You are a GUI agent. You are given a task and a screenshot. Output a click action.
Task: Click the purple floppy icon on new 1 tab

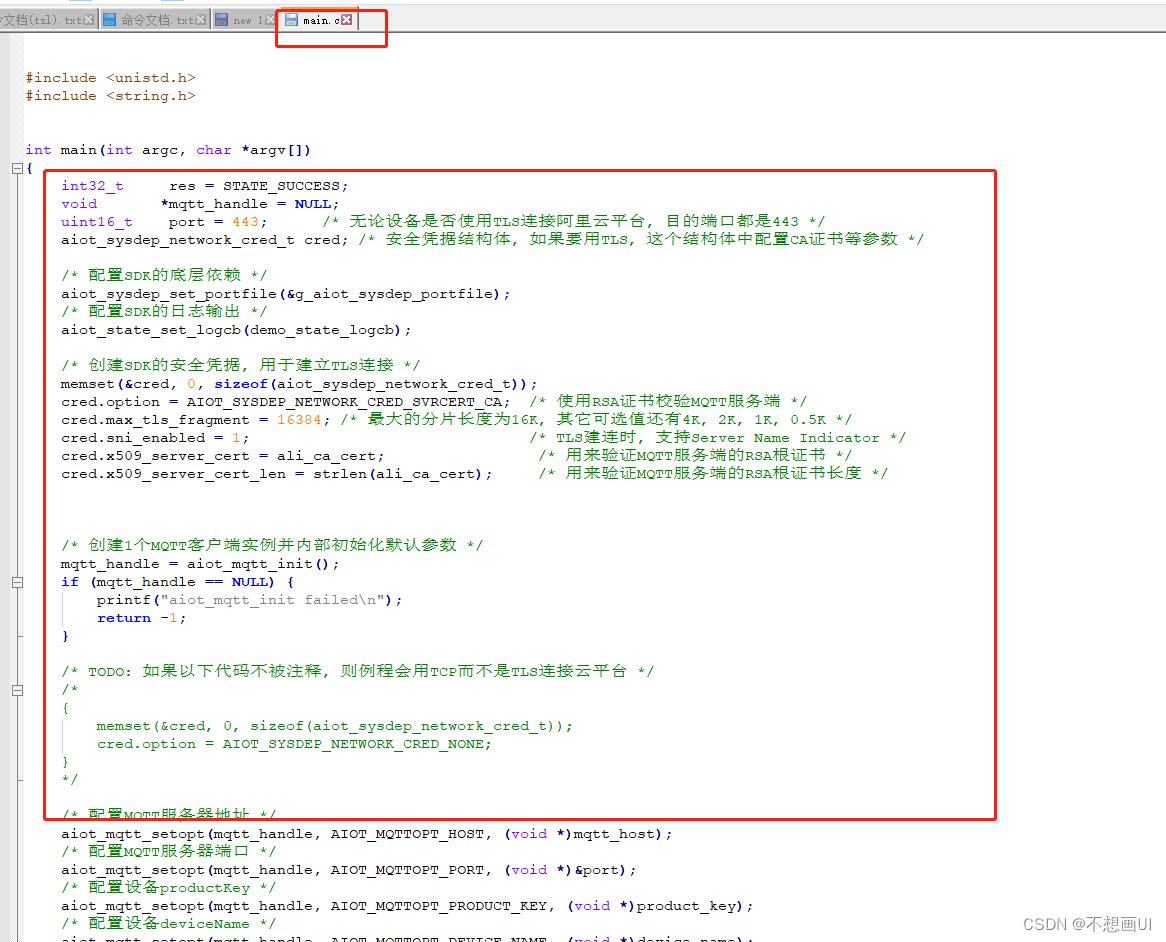(x=223, y=19)
